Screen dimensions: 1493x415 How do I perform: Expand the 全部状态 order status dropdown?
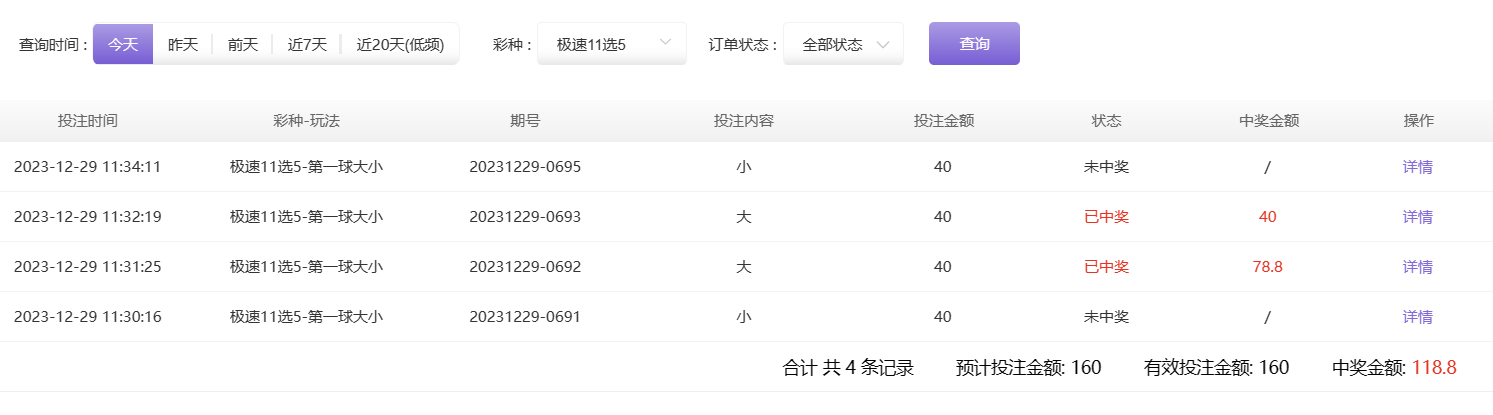click(843, 44)
